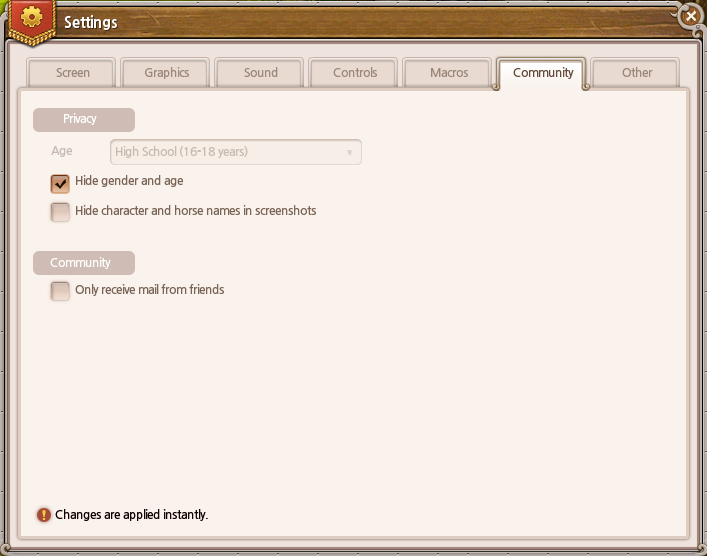Switch to the Other tab
Viewport: 707px width, 556px height.
(x=636, y=73)
